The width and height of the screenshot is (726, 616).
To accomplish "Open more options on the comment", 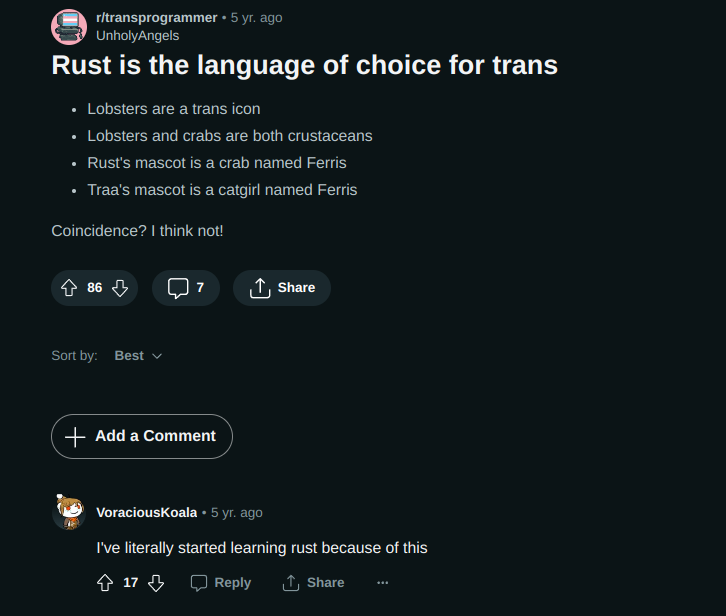I will pyautogui.click(x=382, y=583).
